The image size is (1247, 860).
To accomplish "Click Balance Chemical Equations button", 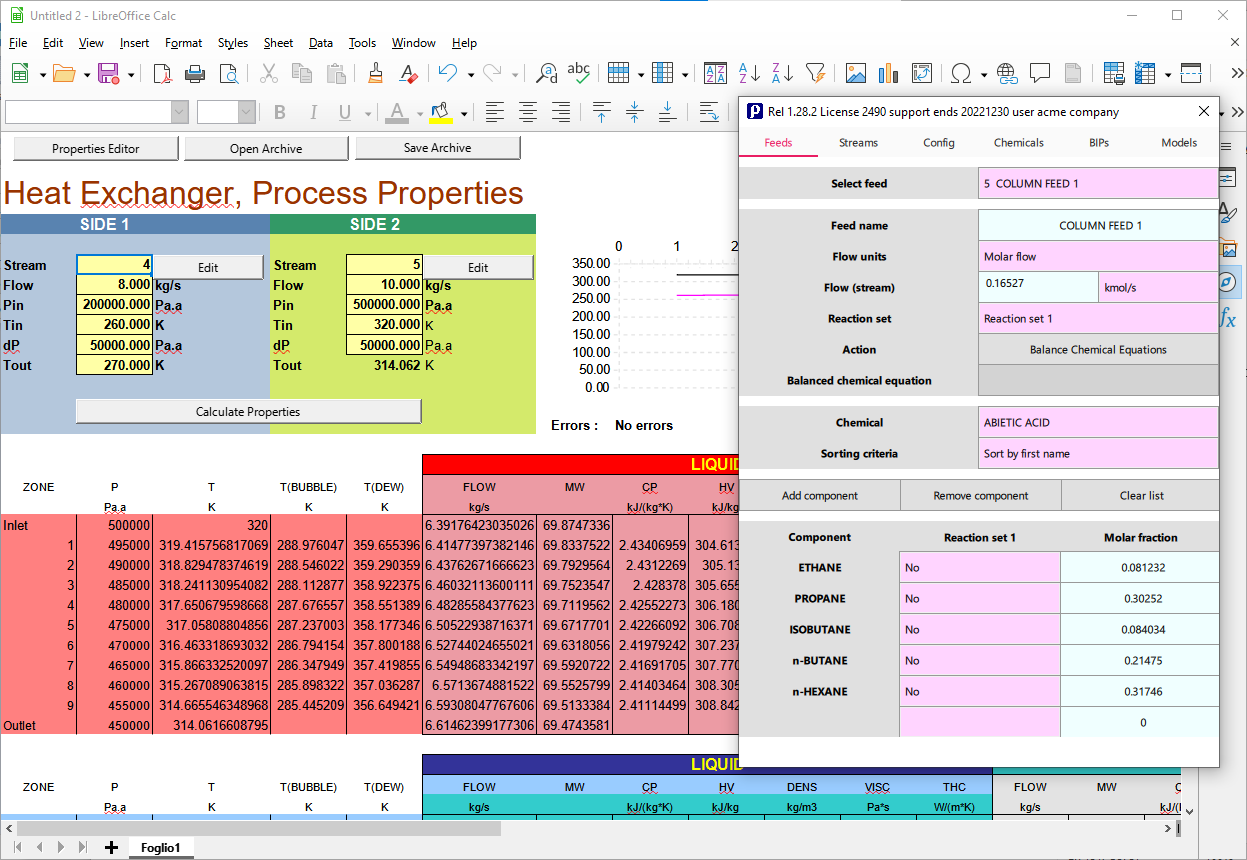I will coord(1098,350).
